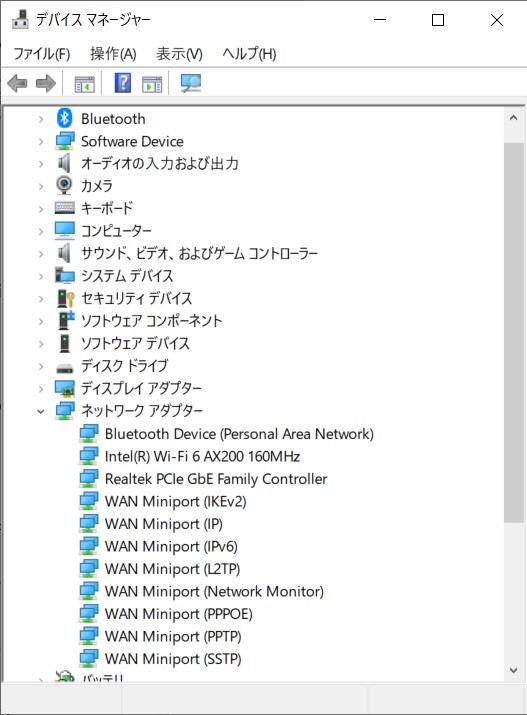Expand the キーボード node
The height and width of the screenshot is (715, 527).
tap(41, 209)
